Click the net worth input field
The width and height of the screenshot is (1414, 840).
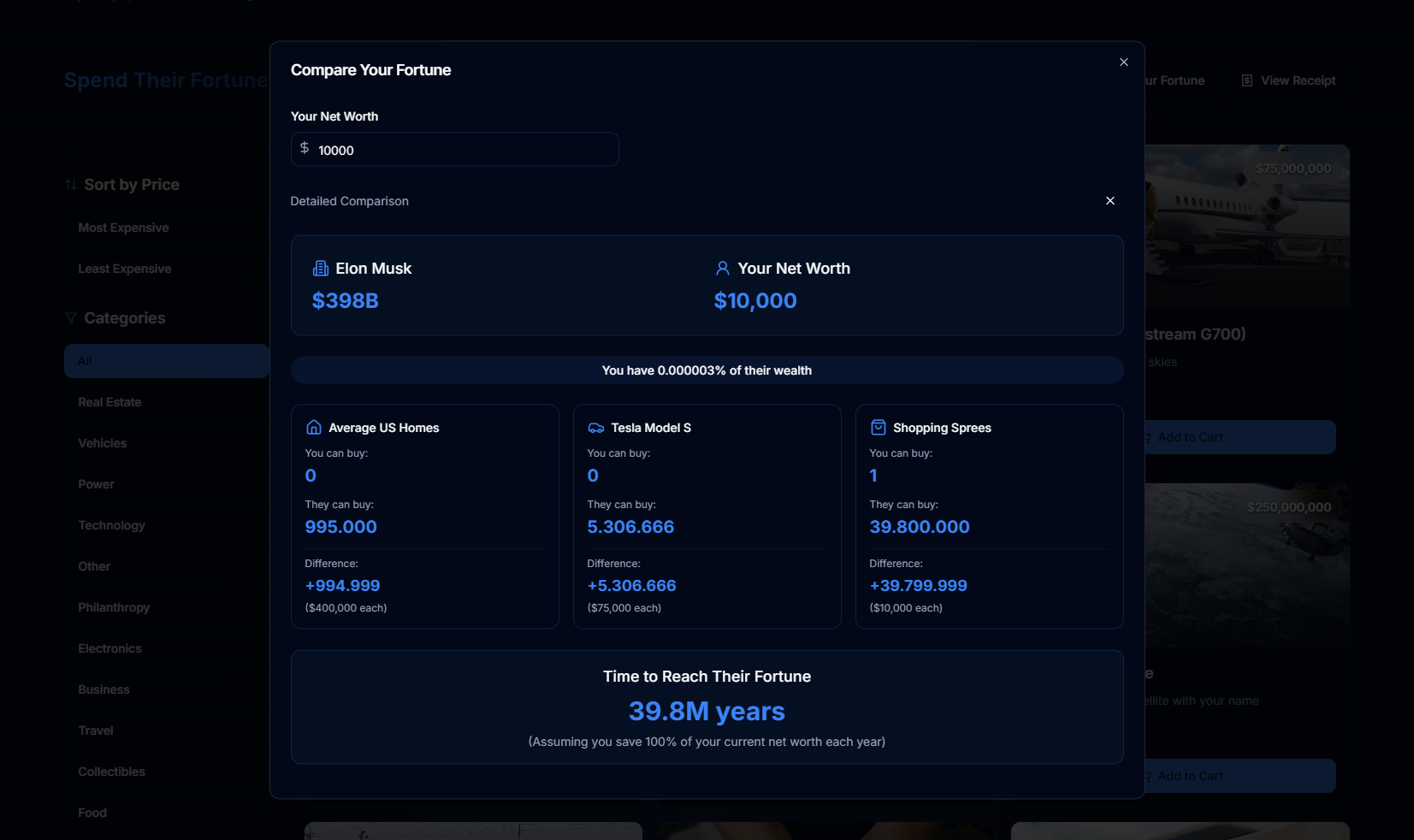click(454, 149)
